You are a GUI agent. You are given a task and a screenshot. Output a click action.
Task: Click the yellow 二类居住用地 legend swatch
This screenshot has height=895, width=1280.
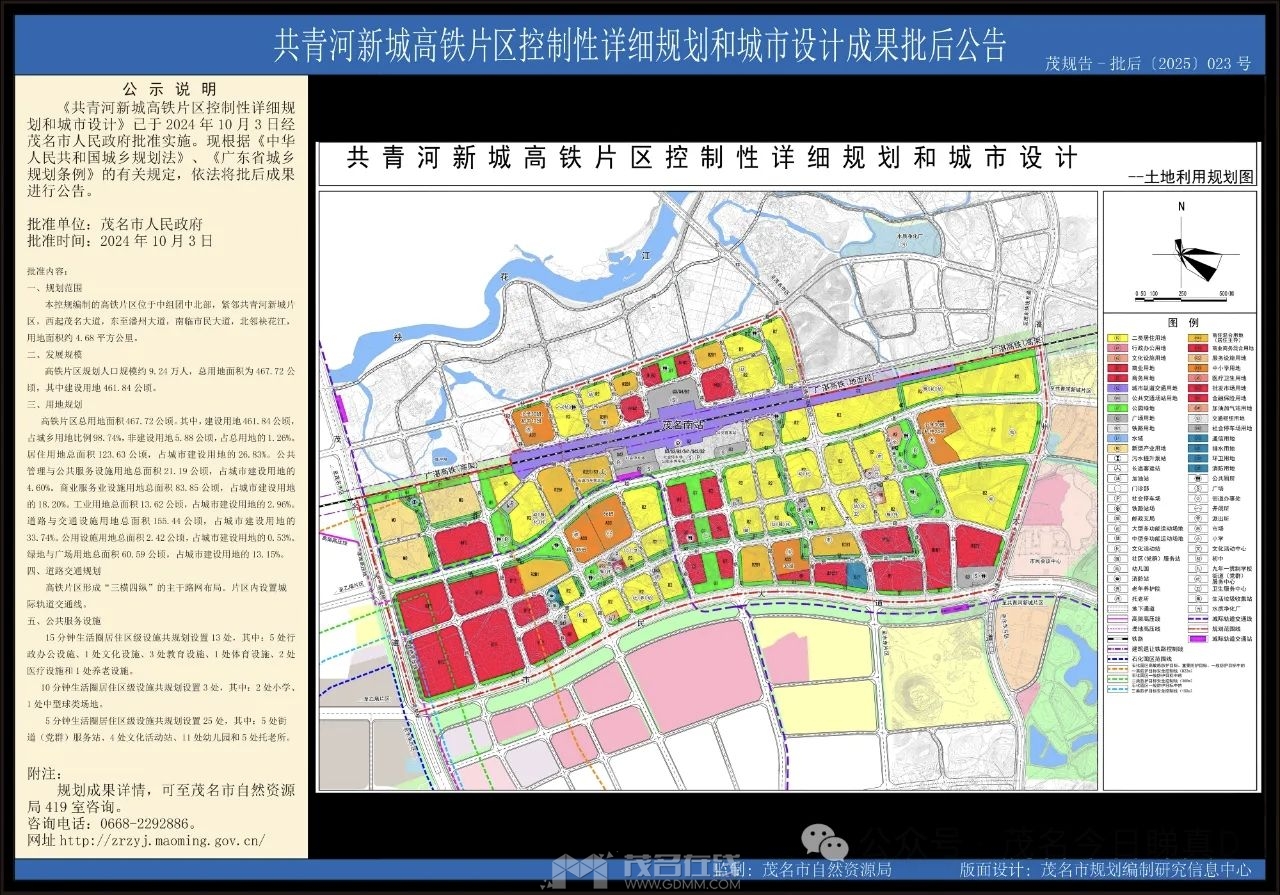(x=1116, y=339)
